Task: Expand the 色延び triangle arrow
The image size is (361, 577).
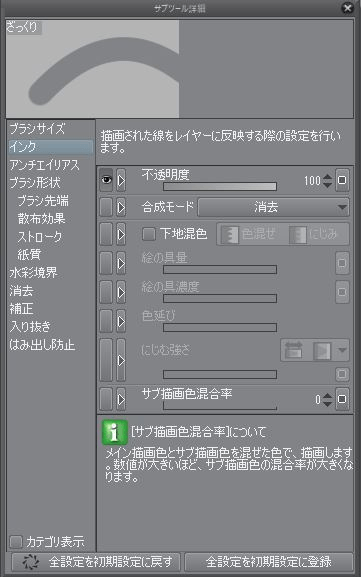Action: click(121, 321)
